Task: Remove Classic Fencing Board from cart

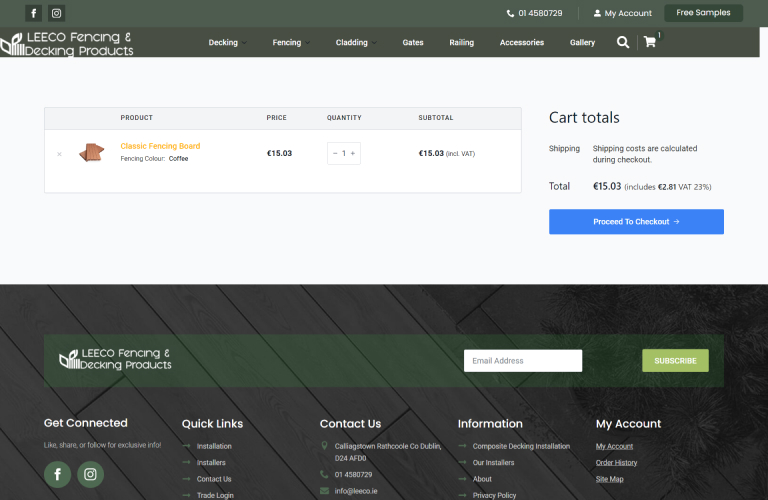Action: [59, 154]
